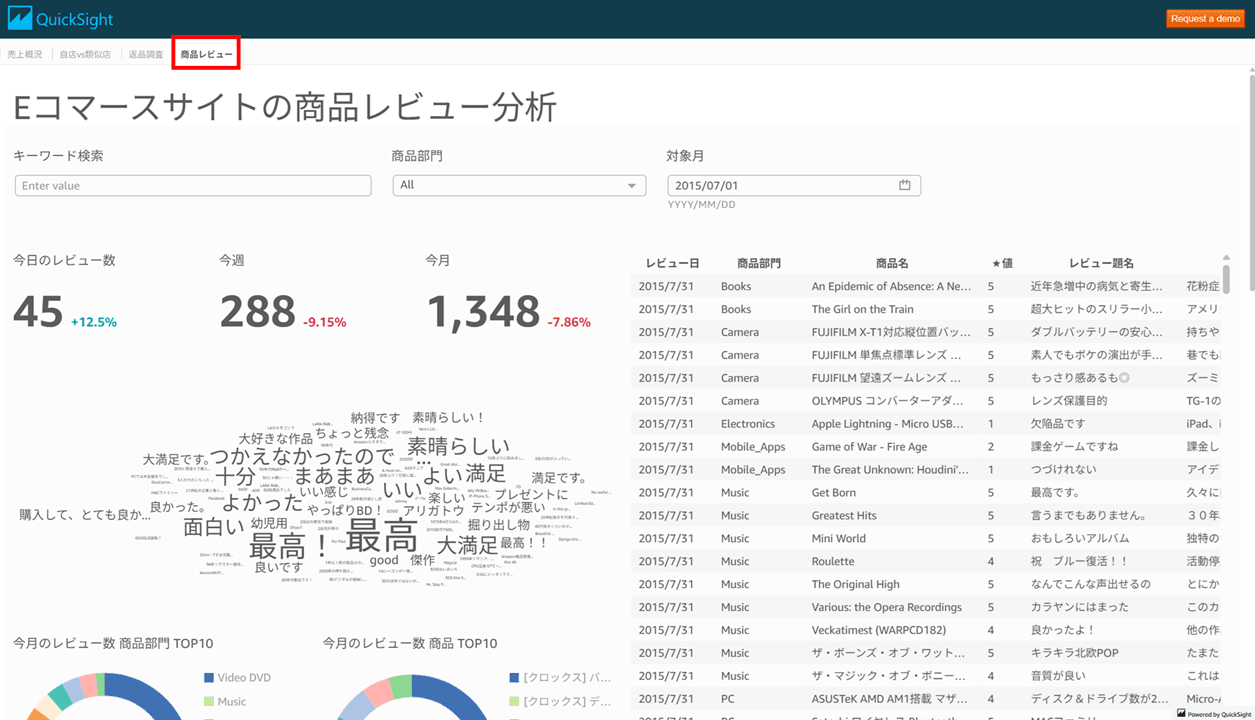1255x720 pixels.
Task: Switch to the 返品調査 tab
Action: pyautogui.click(x=146, y=54)
